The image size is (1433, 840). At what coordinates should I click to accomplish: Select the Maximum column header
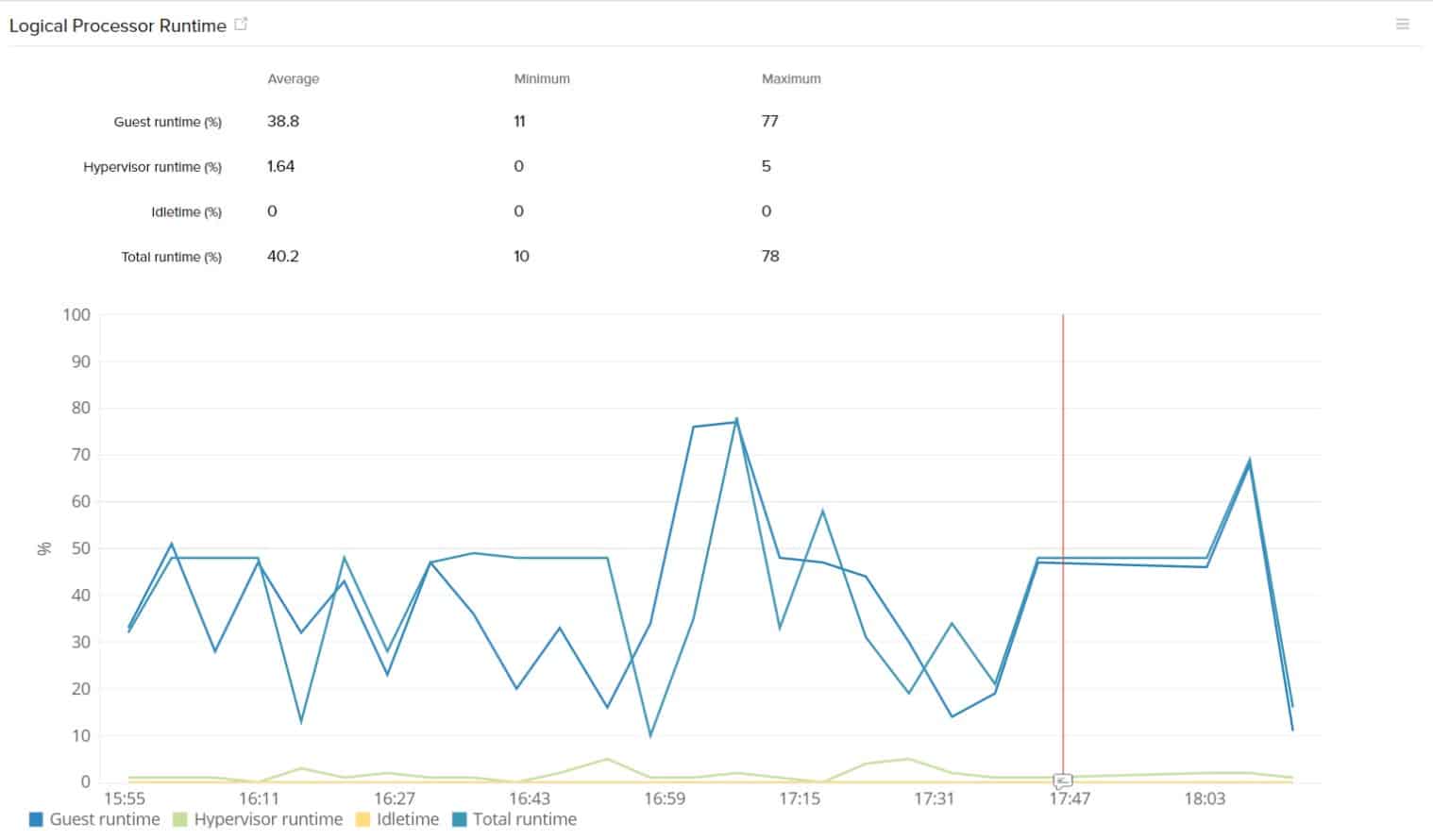[791, 79]
